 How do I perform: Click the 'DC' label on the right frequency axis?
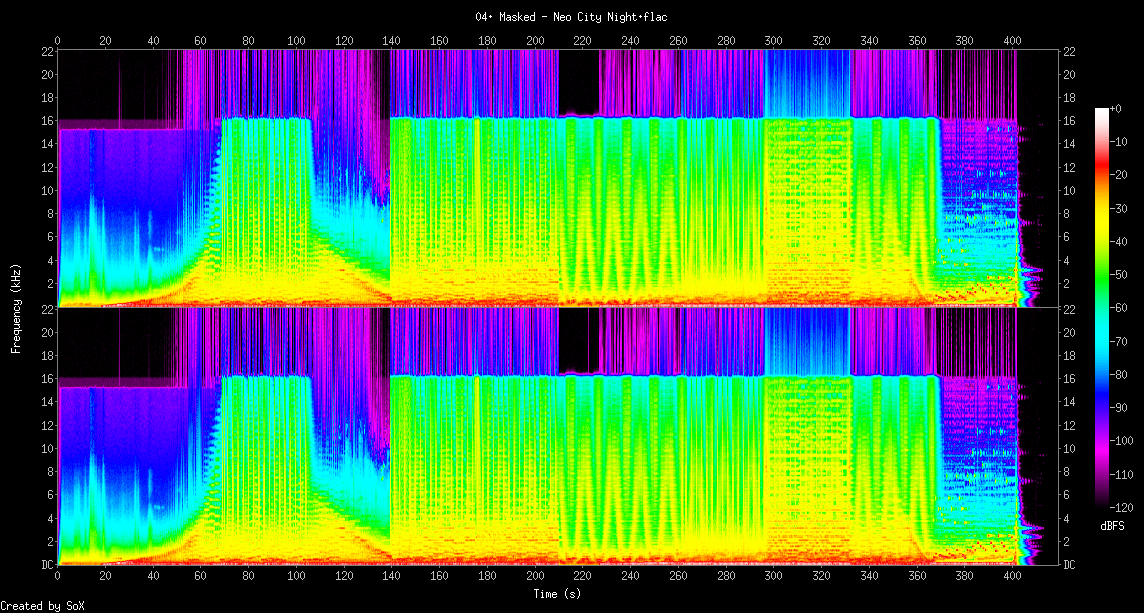click(1070, 564)
